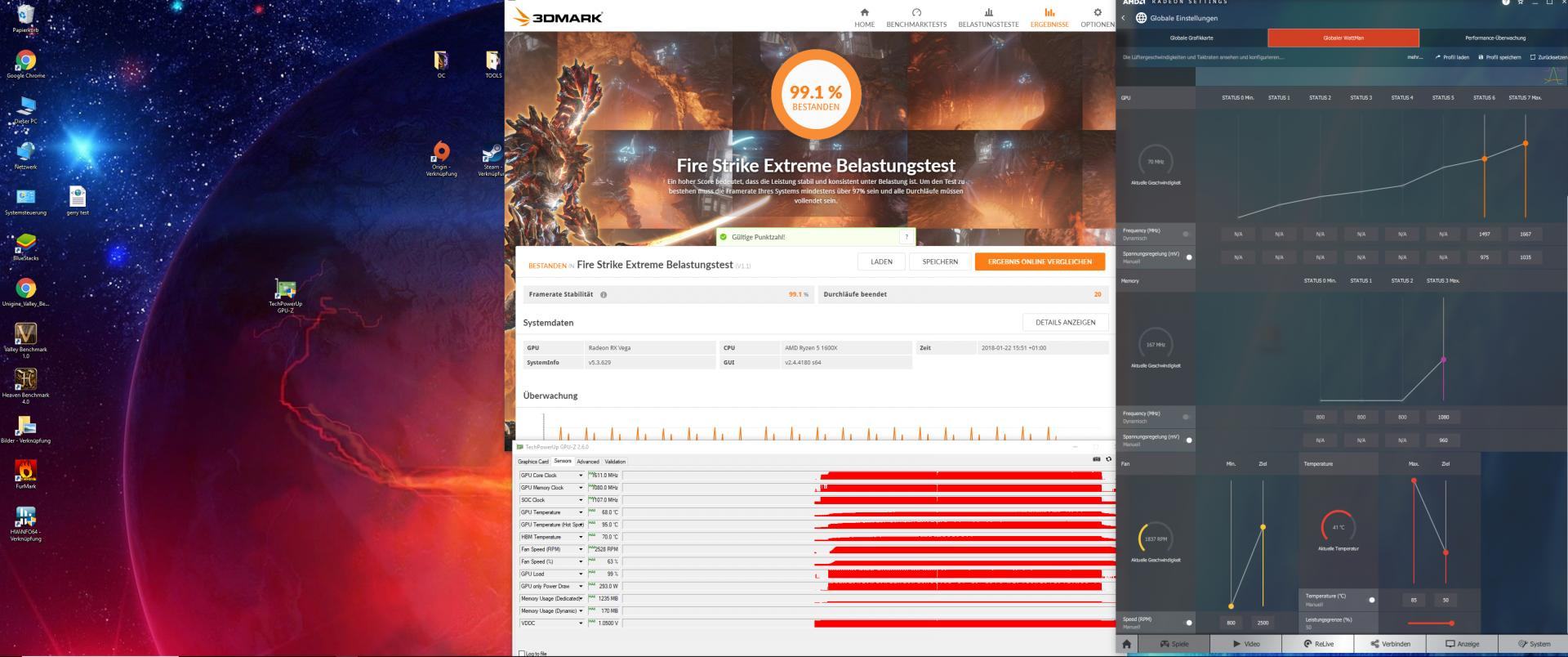Image resolution: width=1568 pixels, height=657 pixels.
Task: Open 3DMark Belastungstests menu
Action: click(x=988, y=18)
